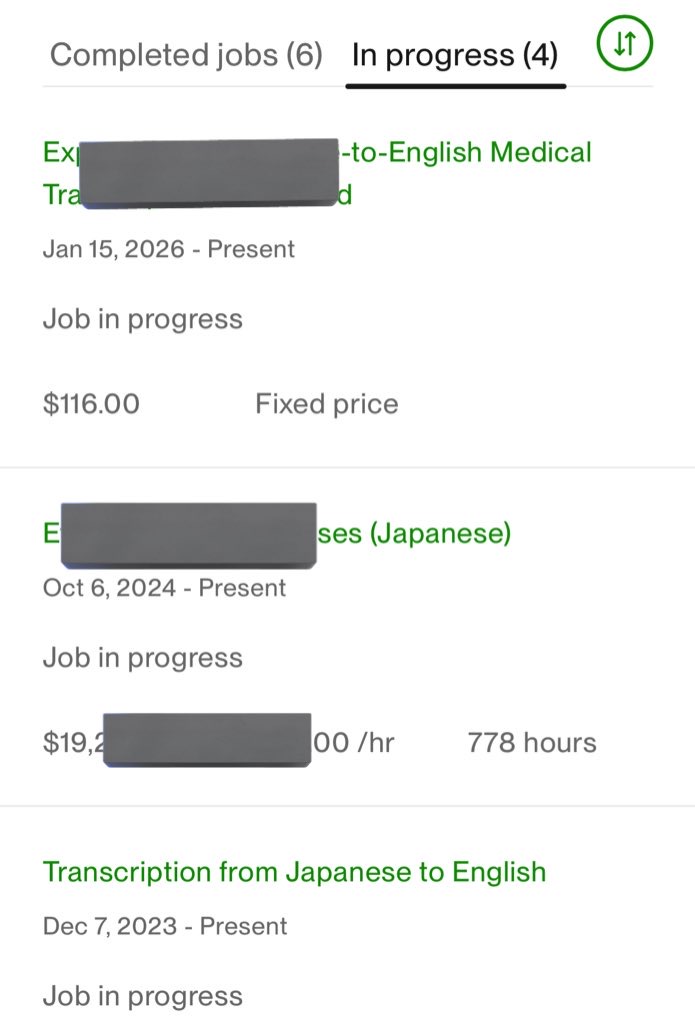Tap the Fixed price label
The height and width of the screenshot is (1024, 695).
point(327,404)
